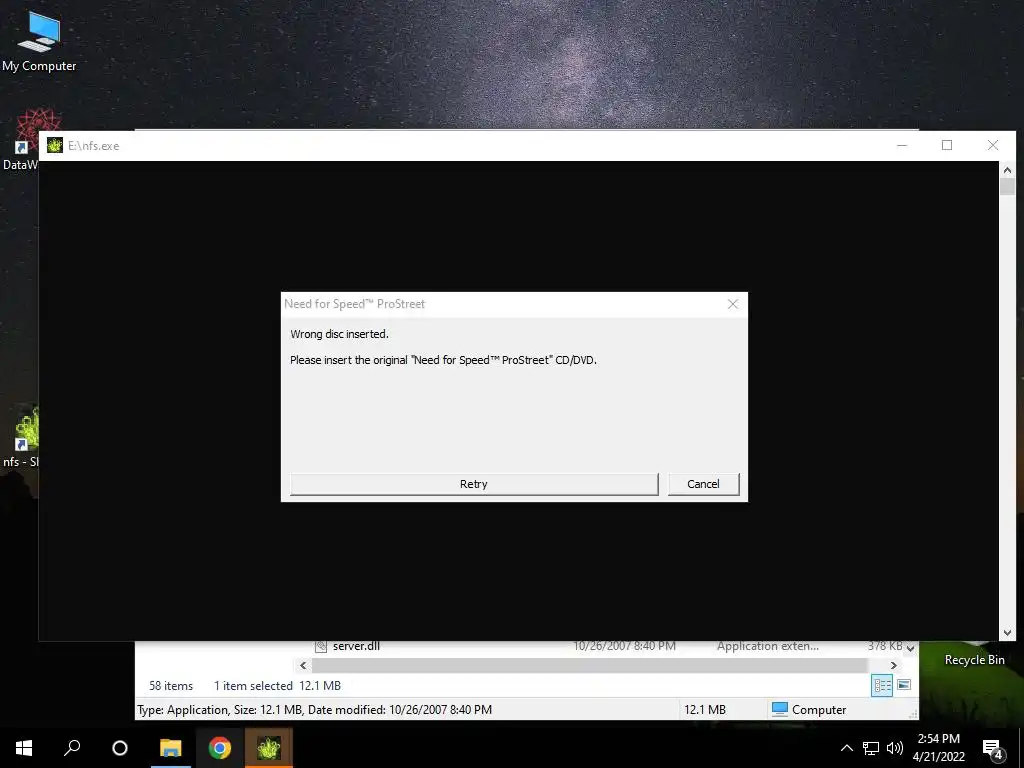
Task: Click the Explorer horizontal scrollbar track
Action: [590, 665]
